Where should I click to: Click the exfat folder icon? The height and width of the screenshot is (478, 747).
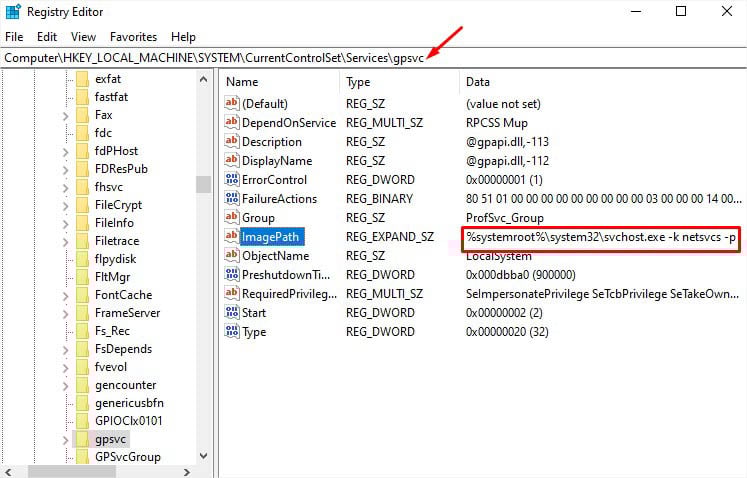click(82, 79)
